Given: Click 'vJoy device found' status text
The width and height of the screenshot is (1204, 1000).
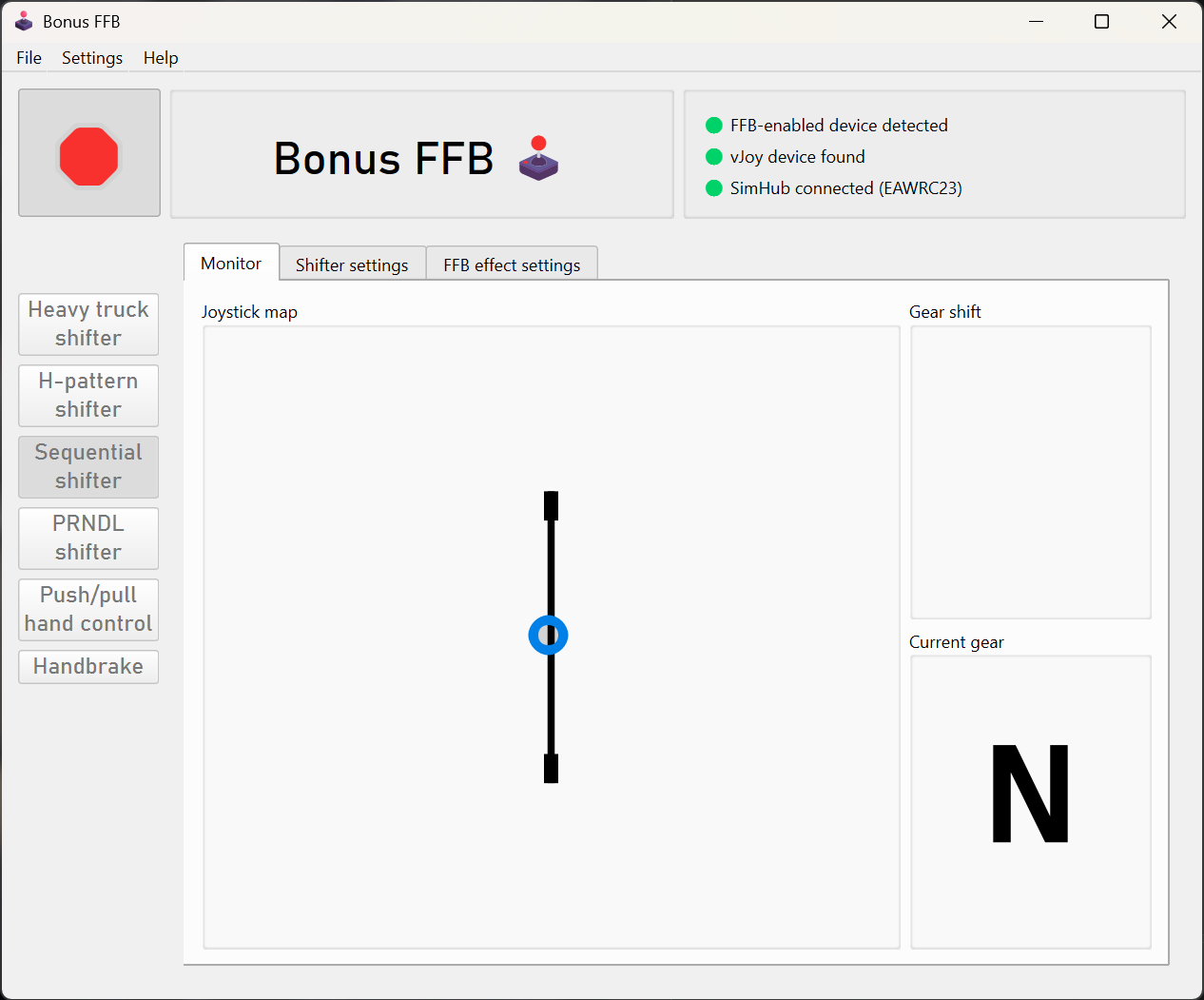Looking at the screenshot, I should coord(798,157).
